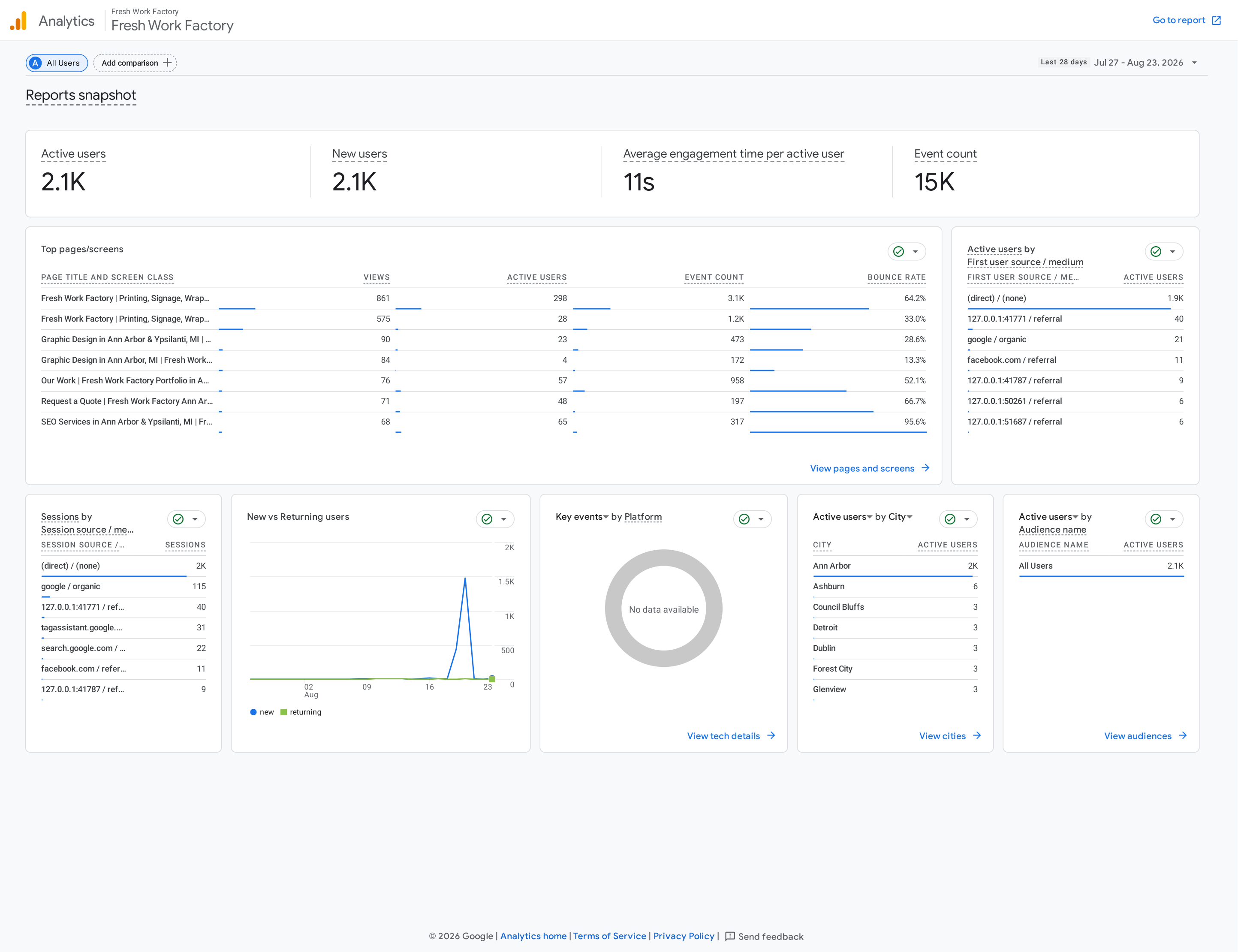Toggle the 'returning' series legend item

(301, 712)
